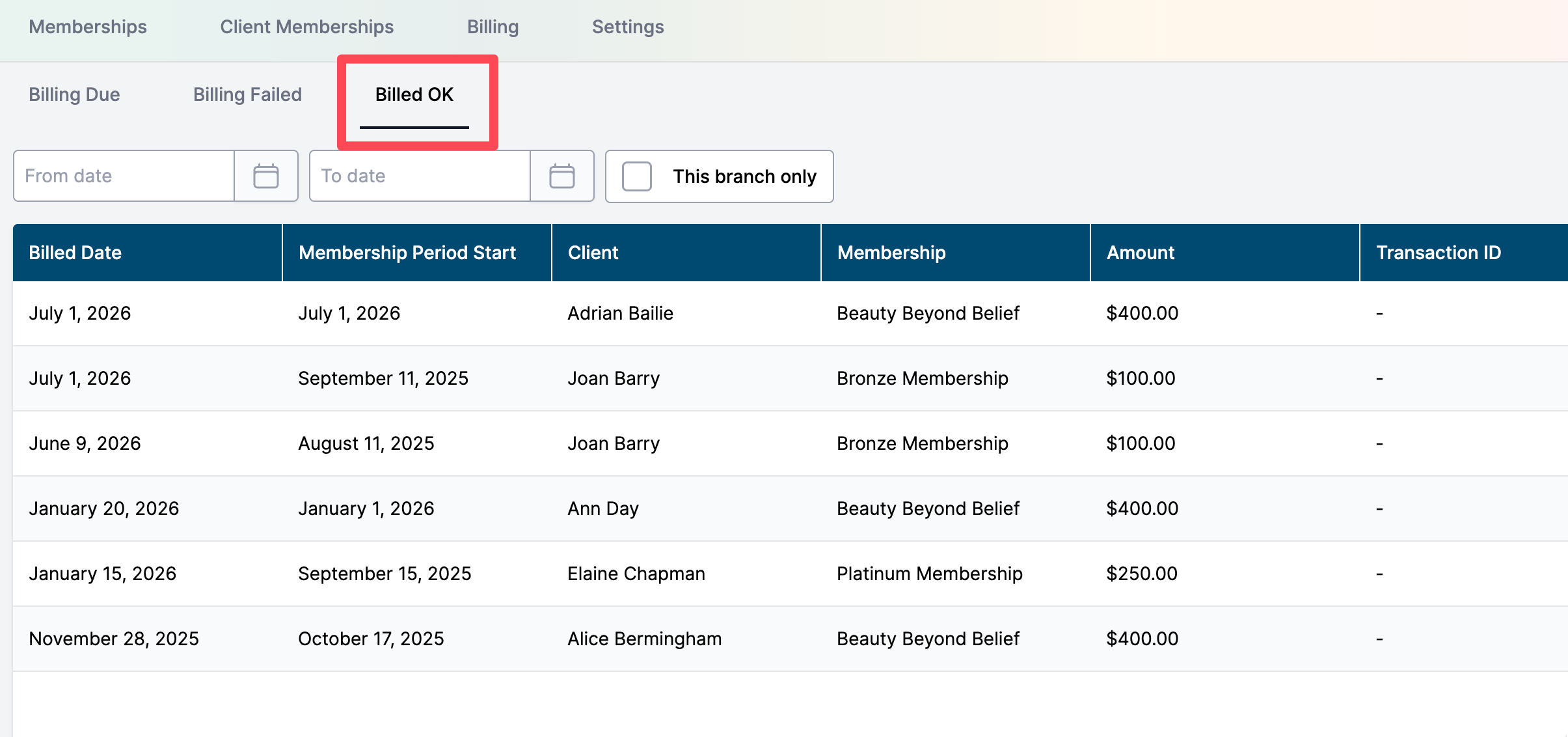Click the billed date January 15, 2026

(103, 574)
